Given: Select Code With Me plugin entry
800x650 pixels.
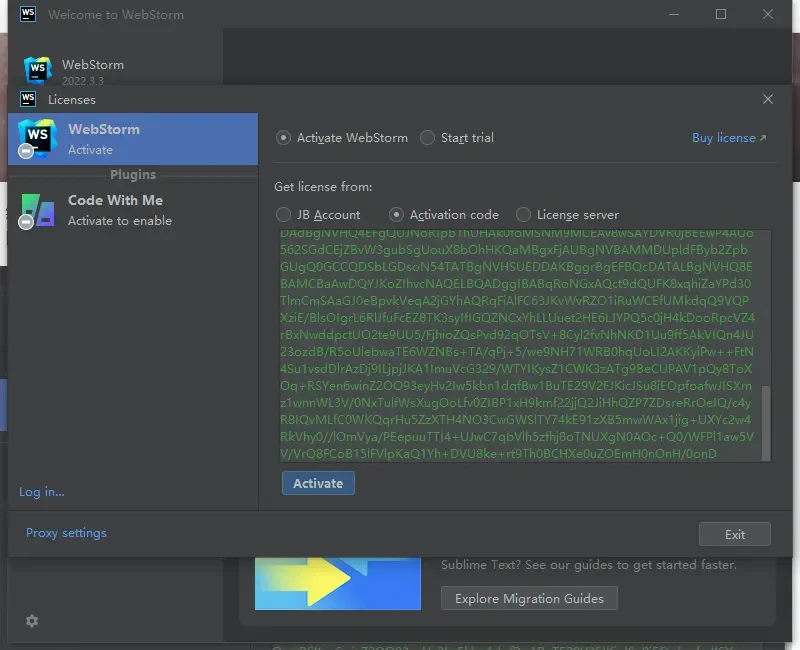Looking at the screenshot, I should (x=133, y=210).
